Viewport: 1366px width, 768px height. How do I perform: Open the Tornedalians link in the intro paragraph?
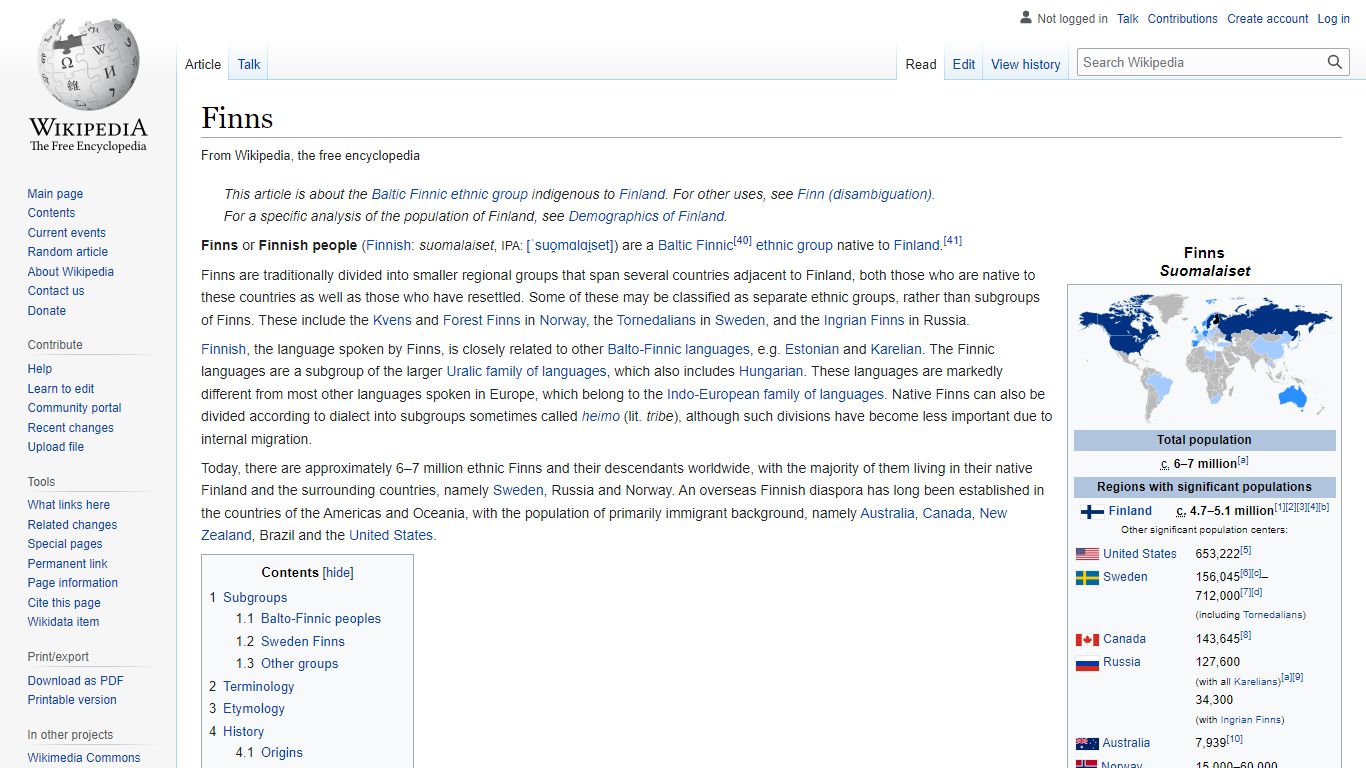(x=656, y=320)
